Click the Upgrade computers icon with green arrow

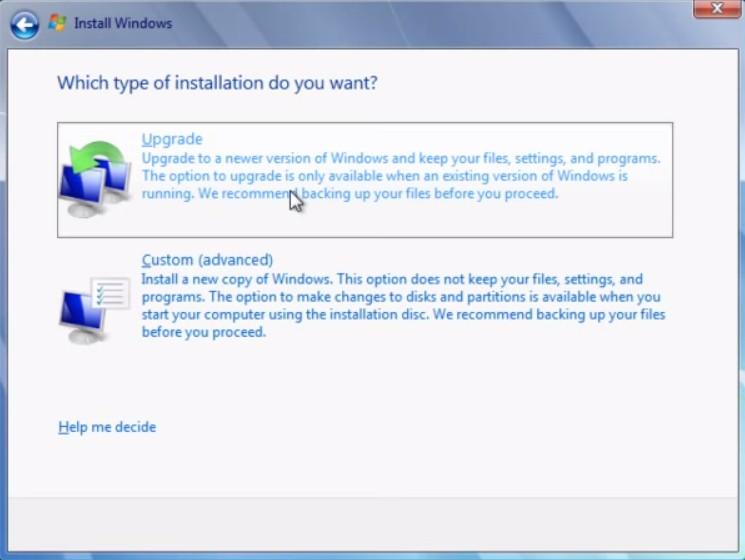pos(96,179)
